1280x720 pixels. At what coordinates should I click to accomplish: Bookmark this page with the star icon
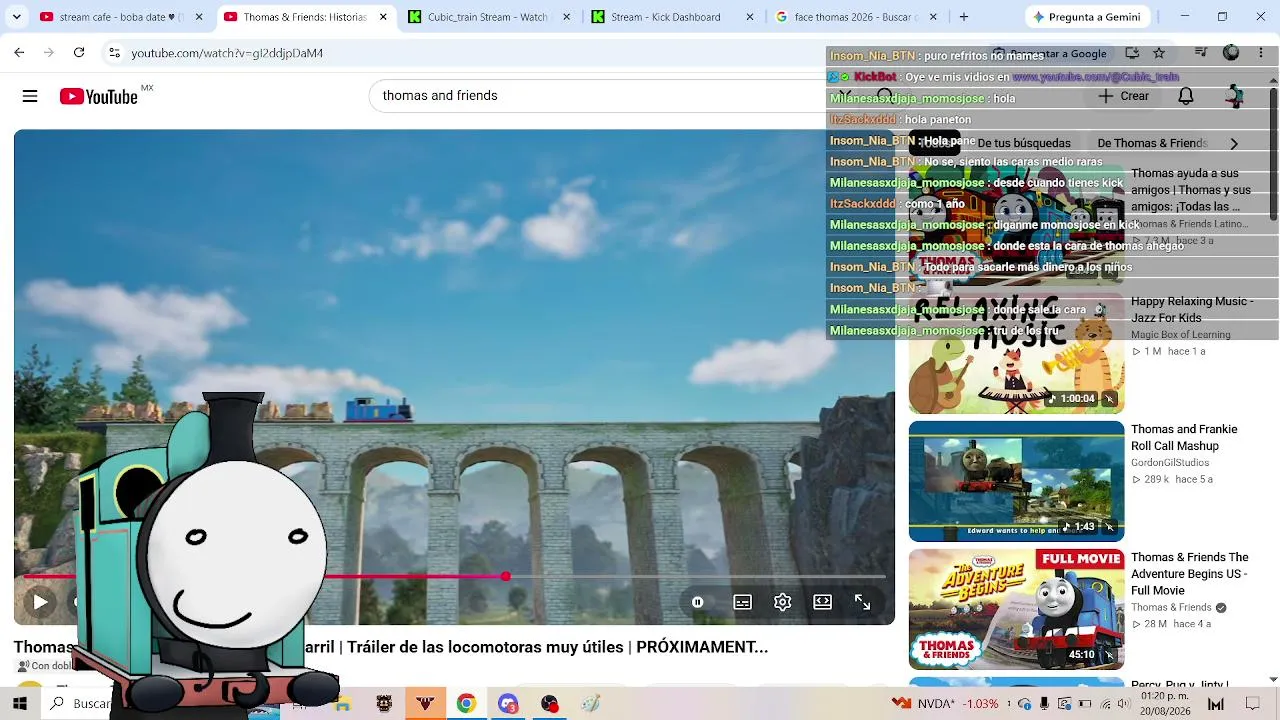pyautogui.click(x=1159, y=53)
